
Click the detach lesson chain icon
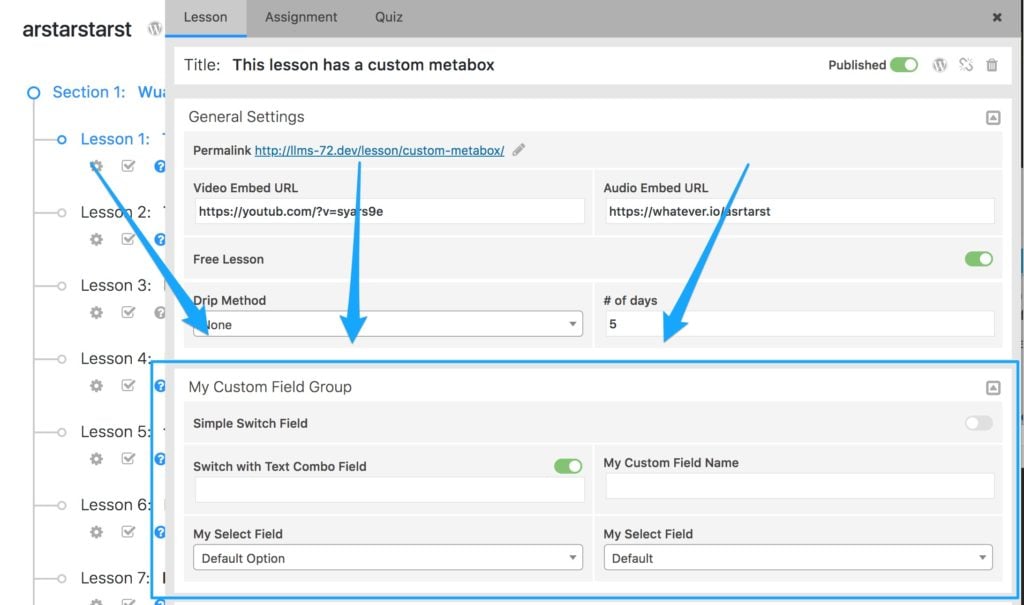(x=966, y=65)
